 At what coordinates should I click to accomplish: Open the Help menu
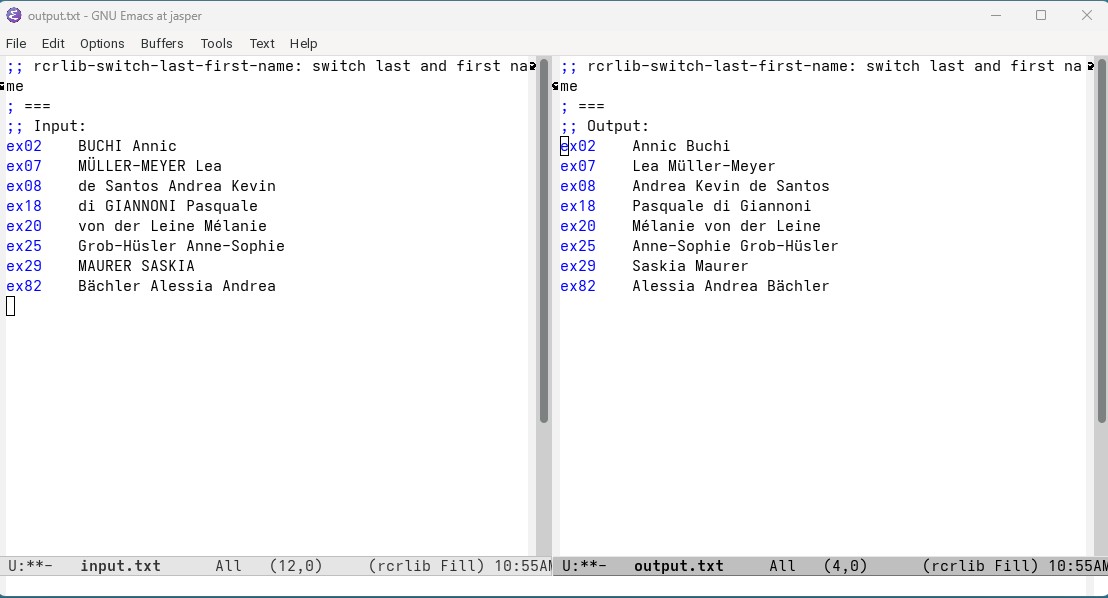click(303, 43)
